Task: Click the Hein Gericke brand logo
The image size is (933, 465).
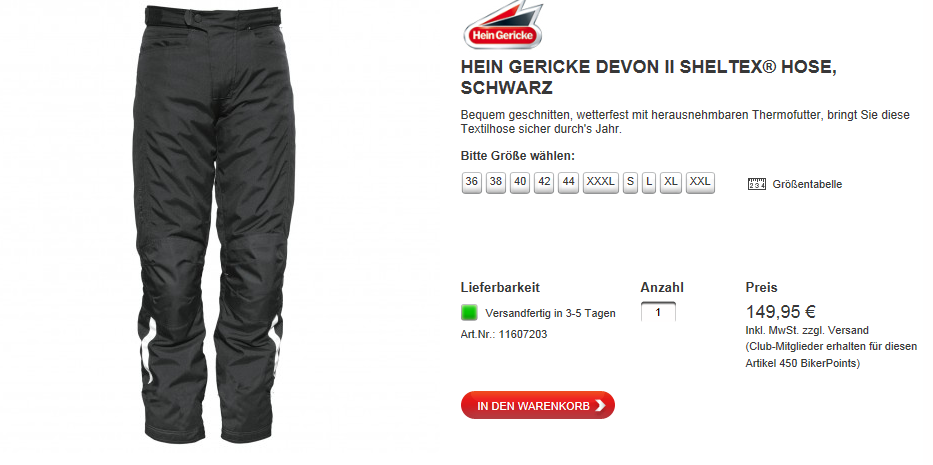Action: (503, 26)
